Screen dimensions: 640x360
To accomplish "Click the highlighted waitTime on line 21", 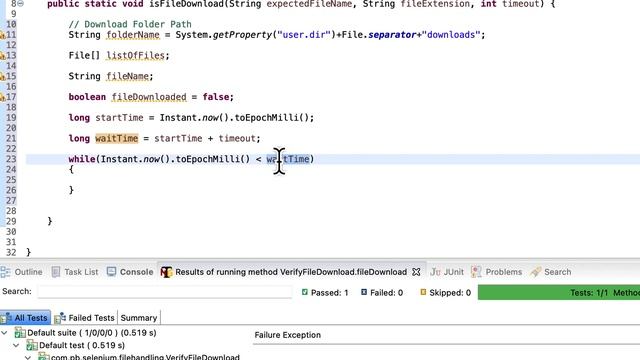I will point(117,139).
